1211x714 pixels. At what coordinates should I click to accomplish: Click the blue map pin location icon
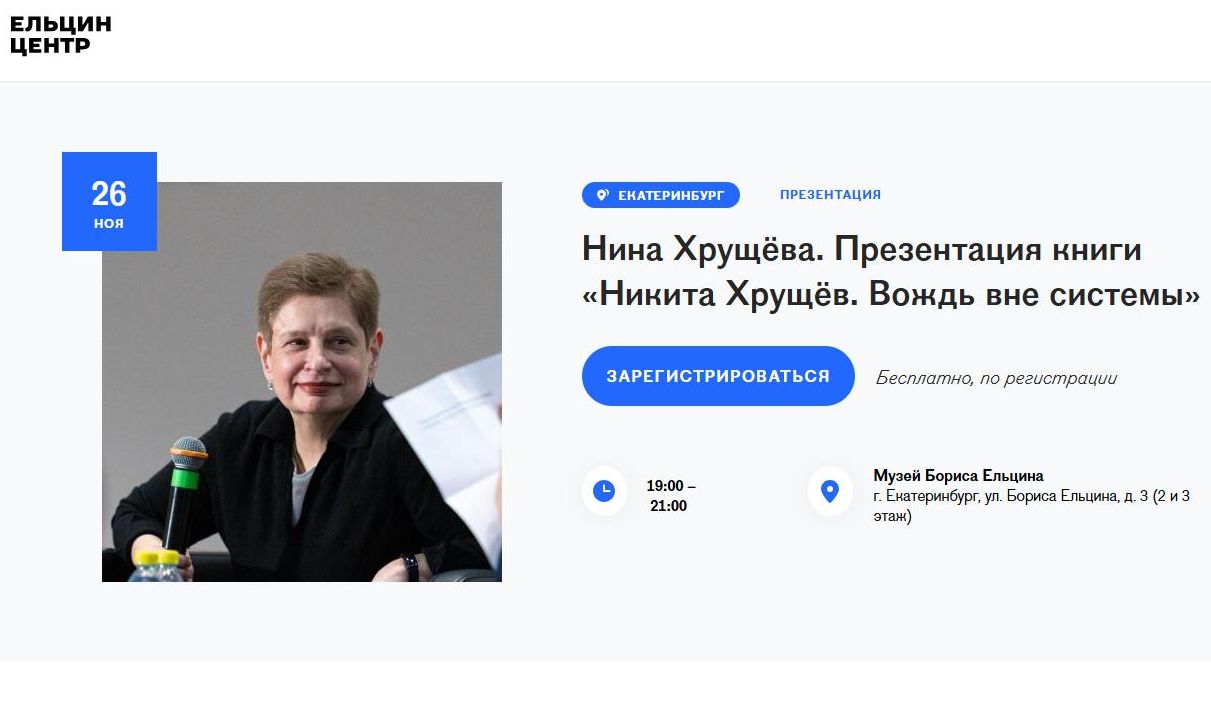point(829,491)
